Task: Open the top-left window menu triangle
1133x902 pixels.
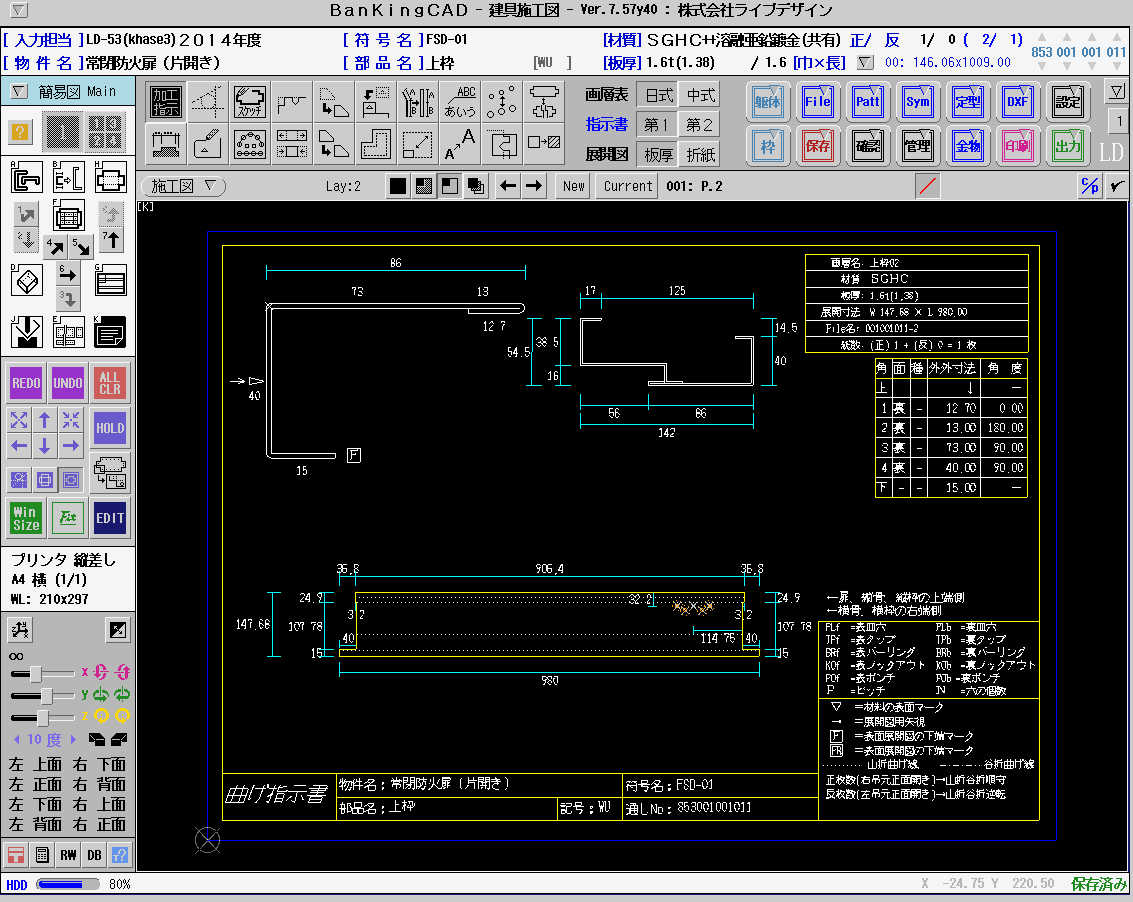Action: pyautogui.click(x=19, y=10)
